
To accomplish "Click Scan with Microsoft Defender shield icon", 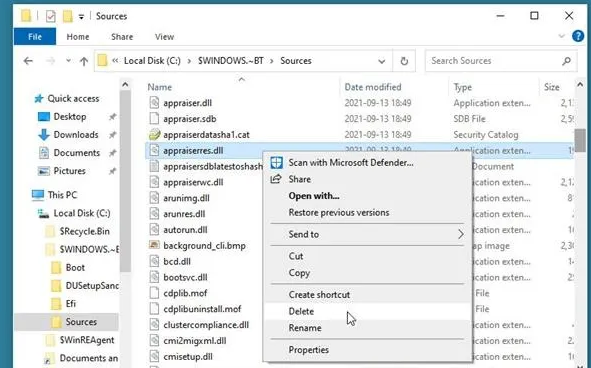I will pos(277,163).
